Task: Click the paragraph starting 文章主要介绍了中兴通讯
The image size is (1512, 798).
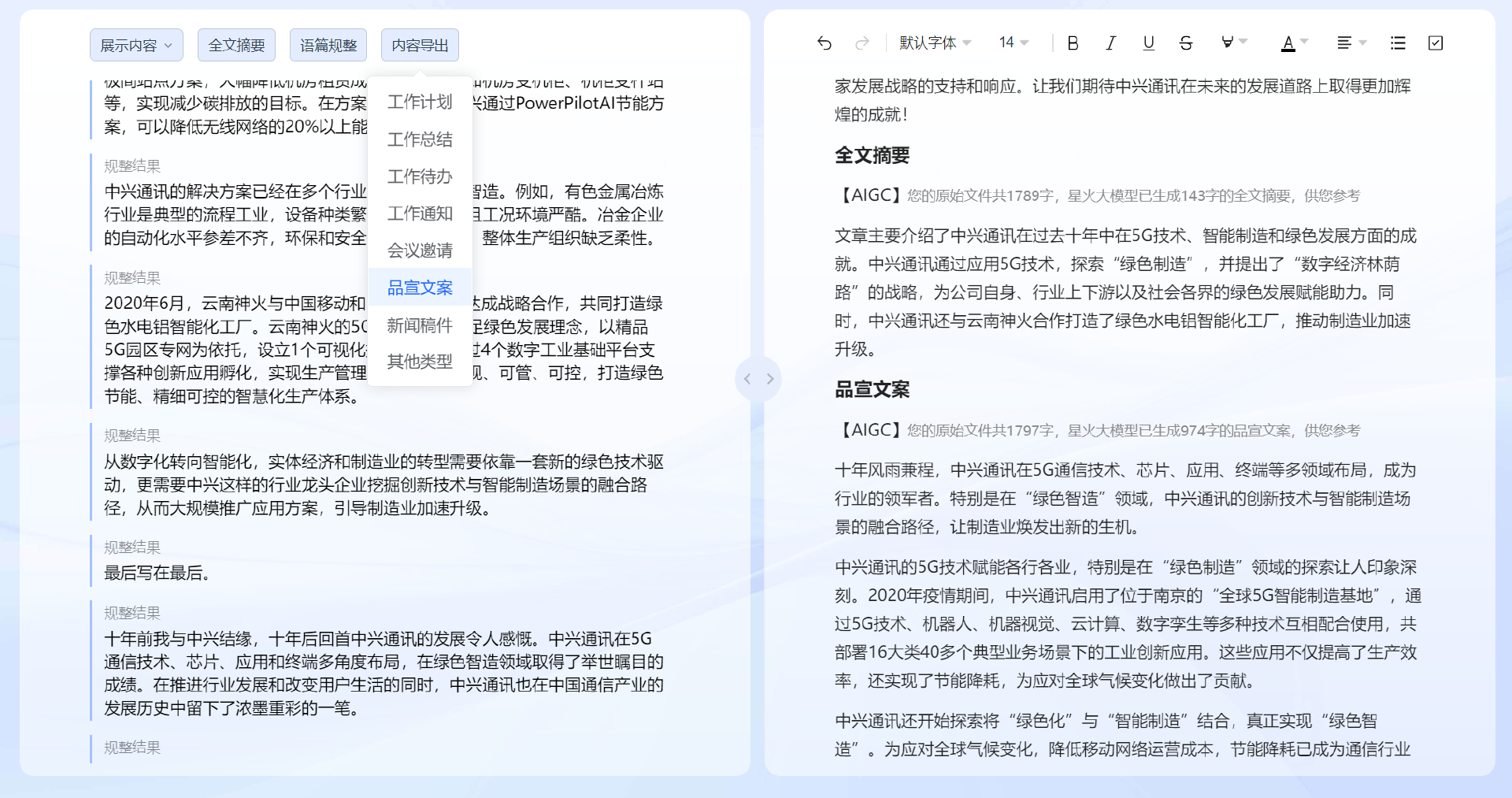Action: coord(1125,292)
